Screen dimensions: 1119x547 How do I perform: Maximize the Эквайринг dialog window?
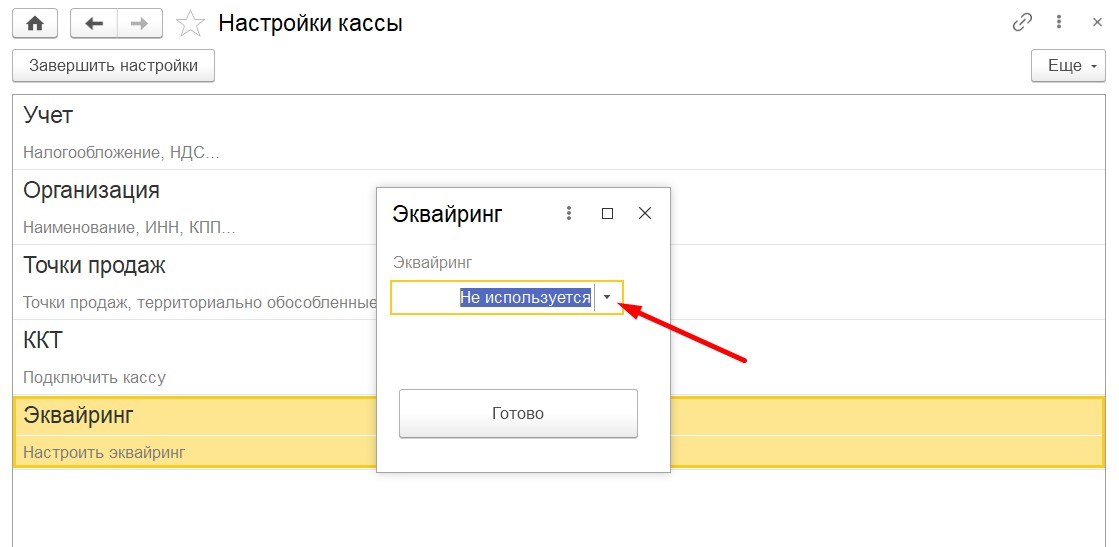pos(607,213)
